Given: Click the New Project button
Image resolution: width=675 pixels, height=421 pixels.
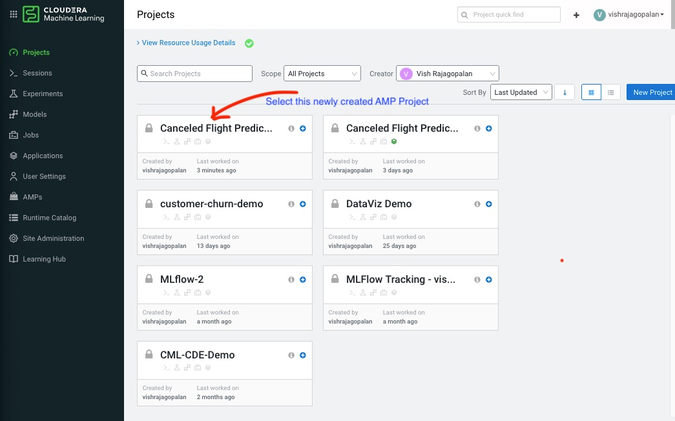Looking at the screenshot, I should [x=651, y=92].
